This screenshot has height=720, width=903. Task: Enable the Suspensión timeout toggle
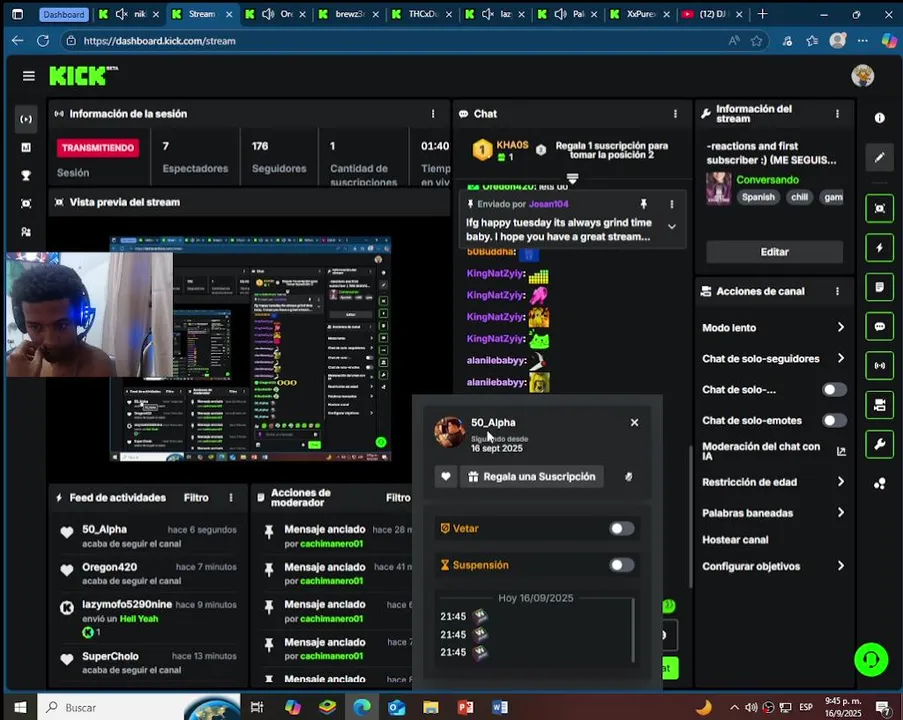621,565
